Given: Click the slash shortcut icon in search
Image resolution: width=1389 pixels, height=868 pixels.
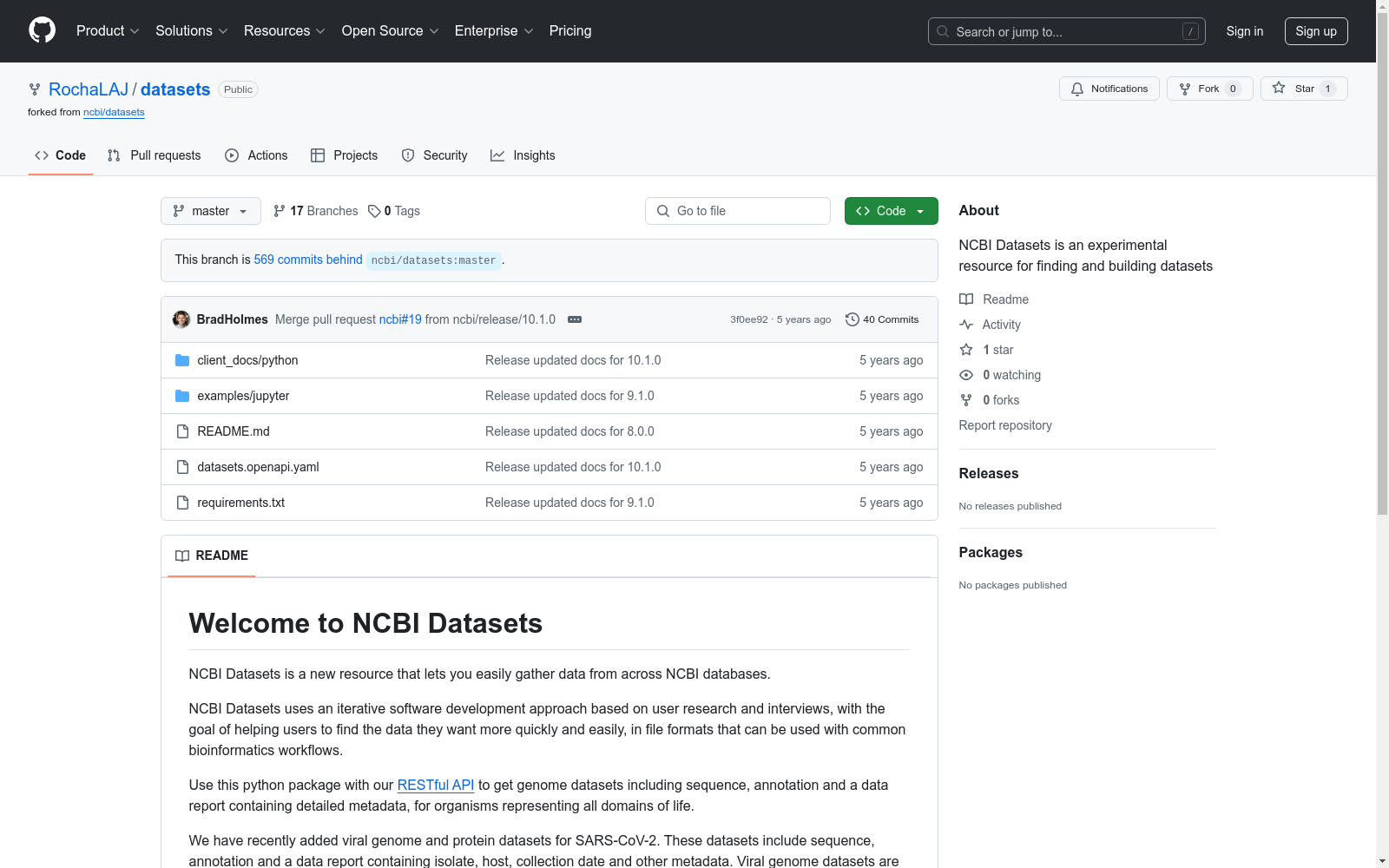Looking at the screenshot, I should [x=1190, y=31].
